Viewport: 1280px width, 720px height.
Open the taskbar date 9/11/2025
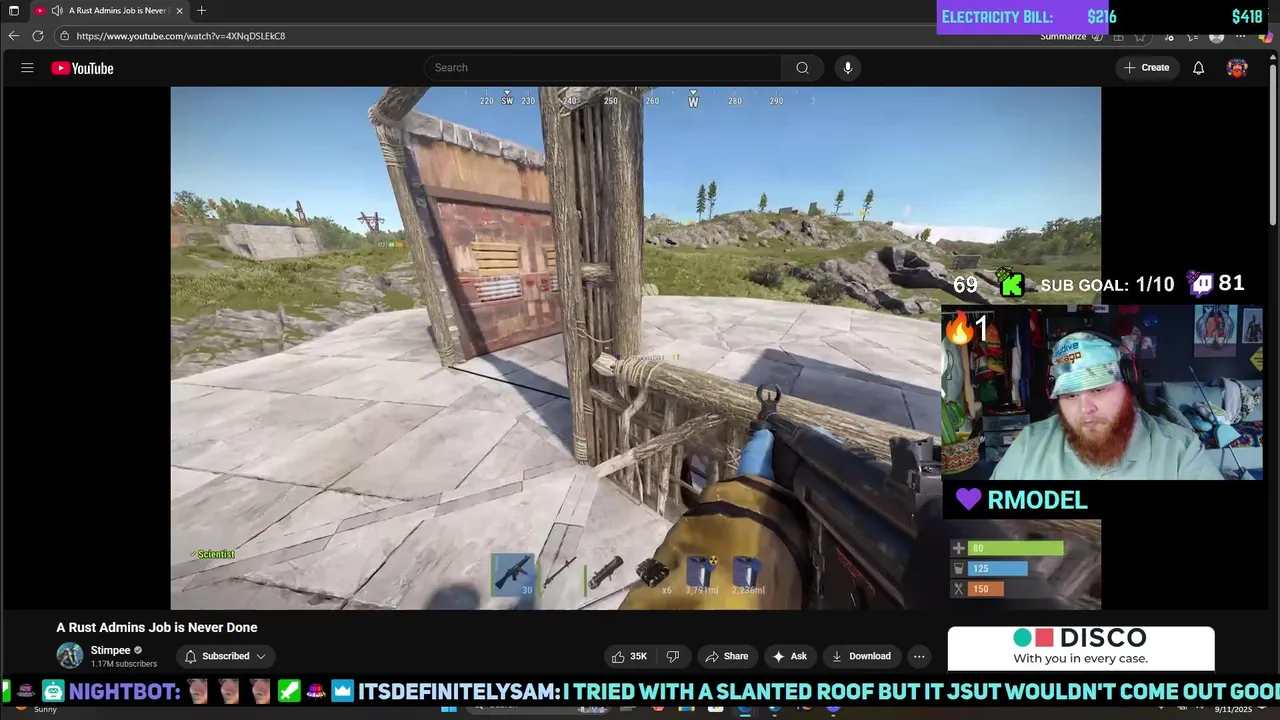point(1233,709)
